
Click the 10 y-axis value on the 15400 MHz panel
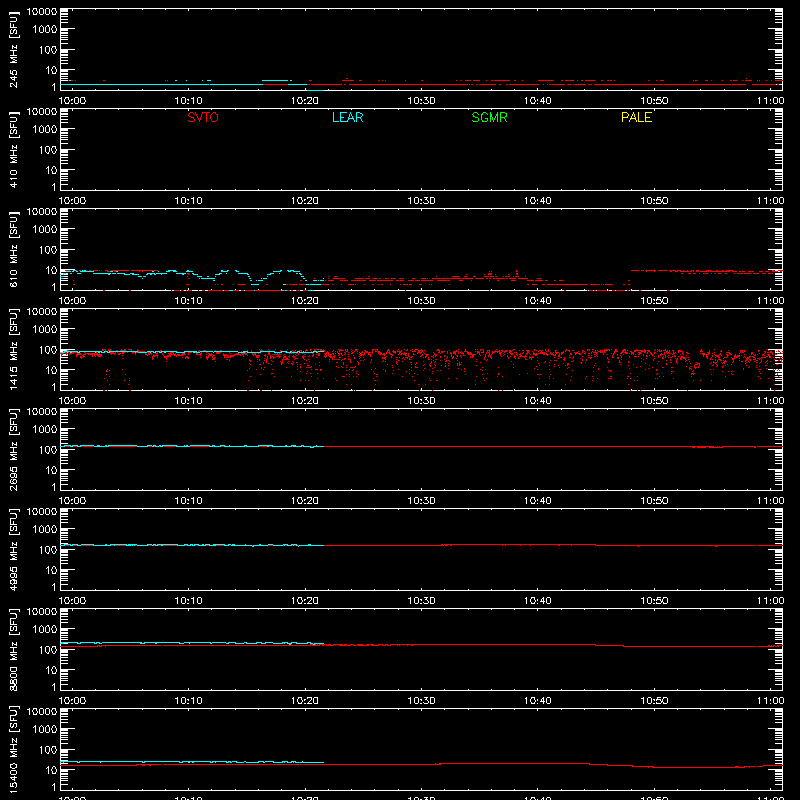pos(51,770)
